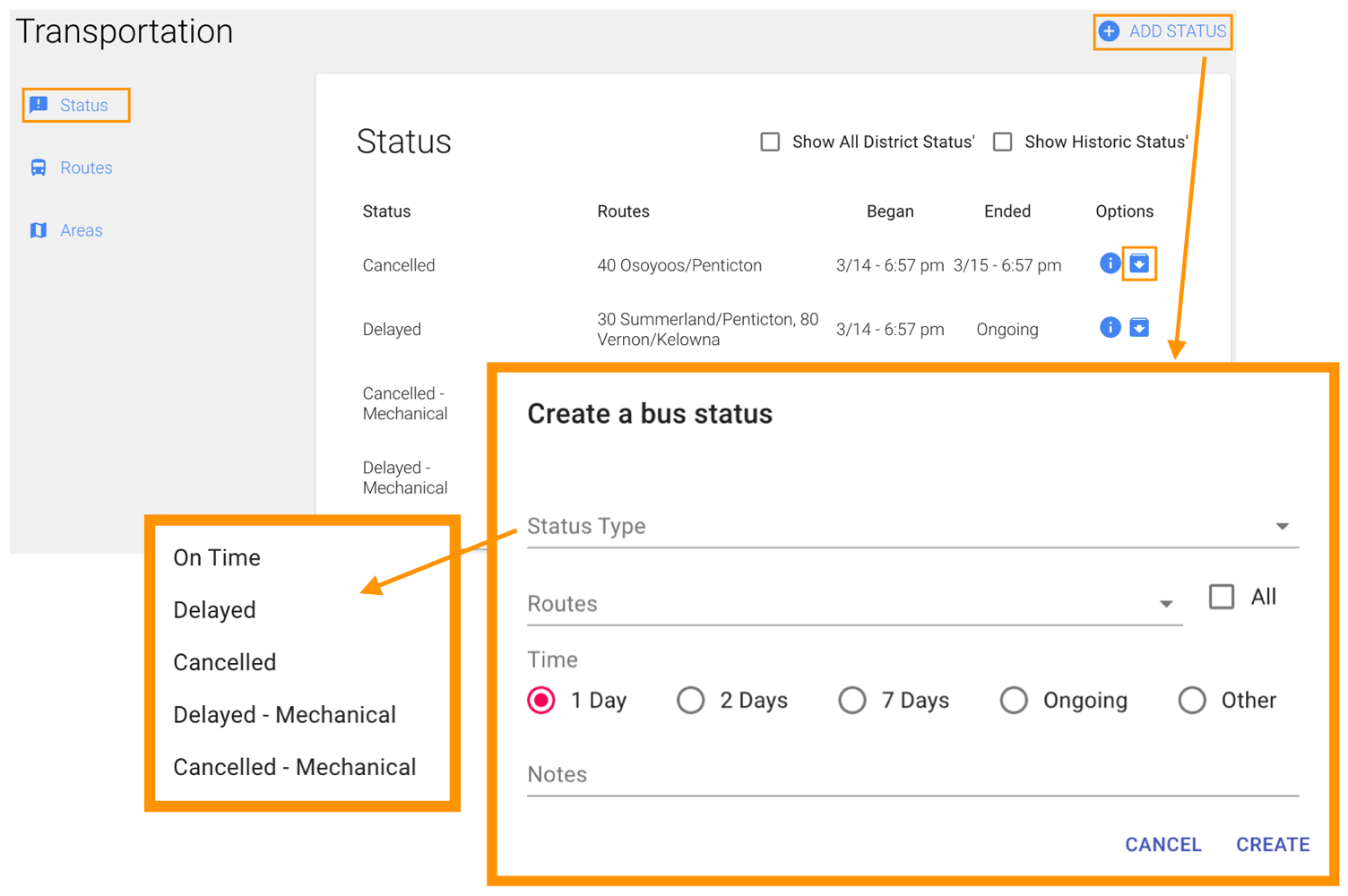This screenshot has height=896, width=1348.
Task: Click the 3/15 - 6:57 pm ended cell
Action: [x=1007, y=265]
